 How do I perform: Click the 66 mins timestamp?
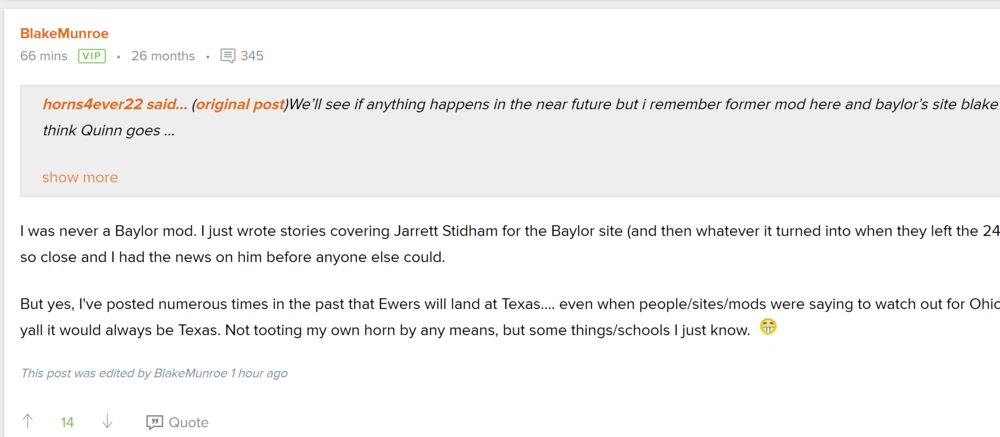coord(44,56)
